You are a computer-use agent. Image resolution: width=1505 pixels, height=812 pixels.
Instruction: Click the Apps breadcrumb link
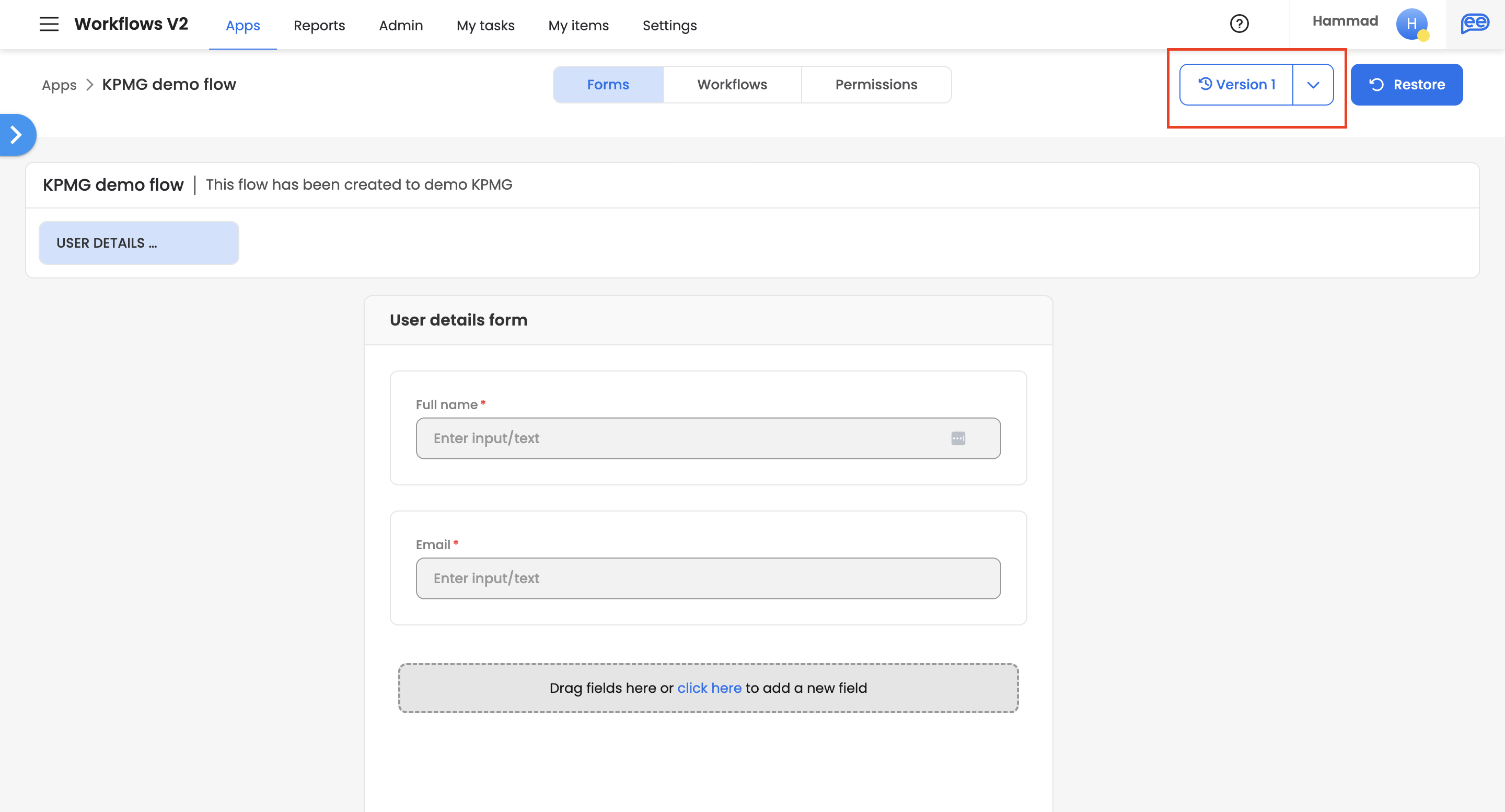59,85
